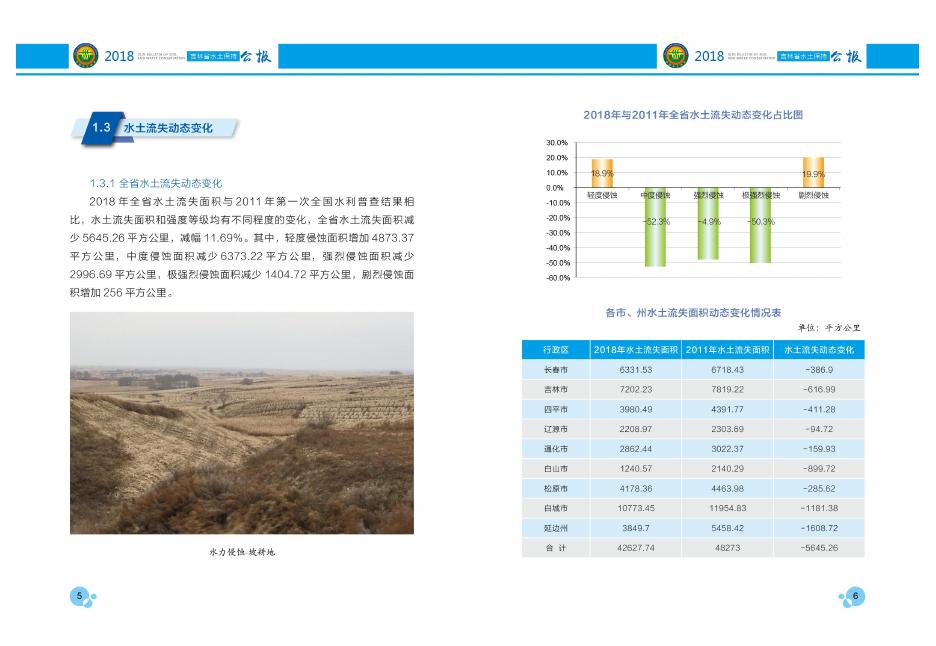936x646 pixels.
Task: Click the page number 6 badge
Action: (856, 596)
